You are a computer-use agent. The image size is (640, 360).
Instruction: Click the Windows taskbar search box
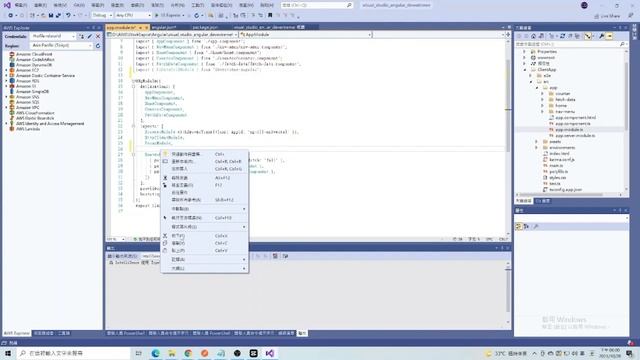pyautogui.click(x=73, y=353)
